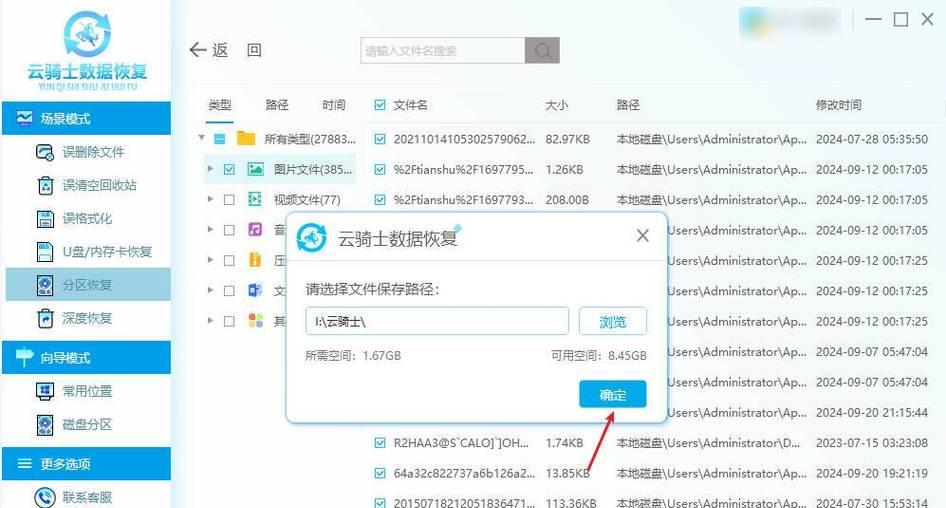Toggle the 所有类型 tree checkbox
Viewport: 946px width, 508px height.
click(x=220, y=139)
